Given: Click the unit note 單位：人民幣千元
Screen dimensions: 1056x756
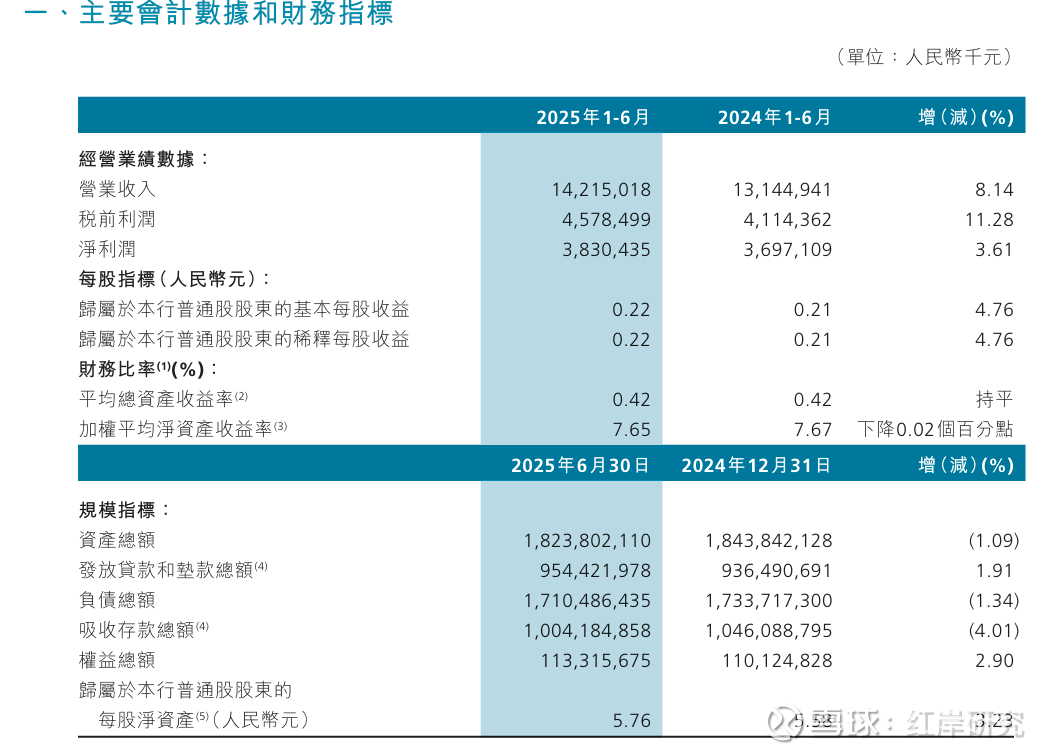Looking at the screenshot, I should click(924, 57).
